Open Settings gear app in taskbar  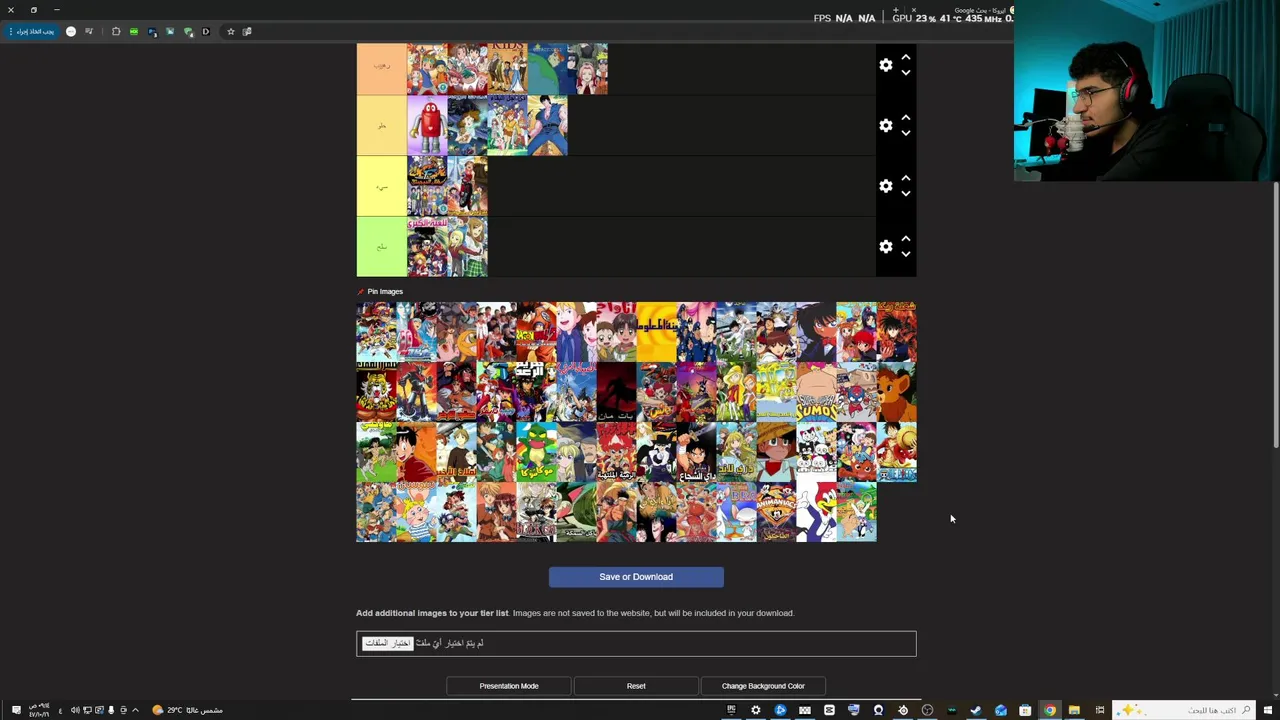[x=755, y=710]
